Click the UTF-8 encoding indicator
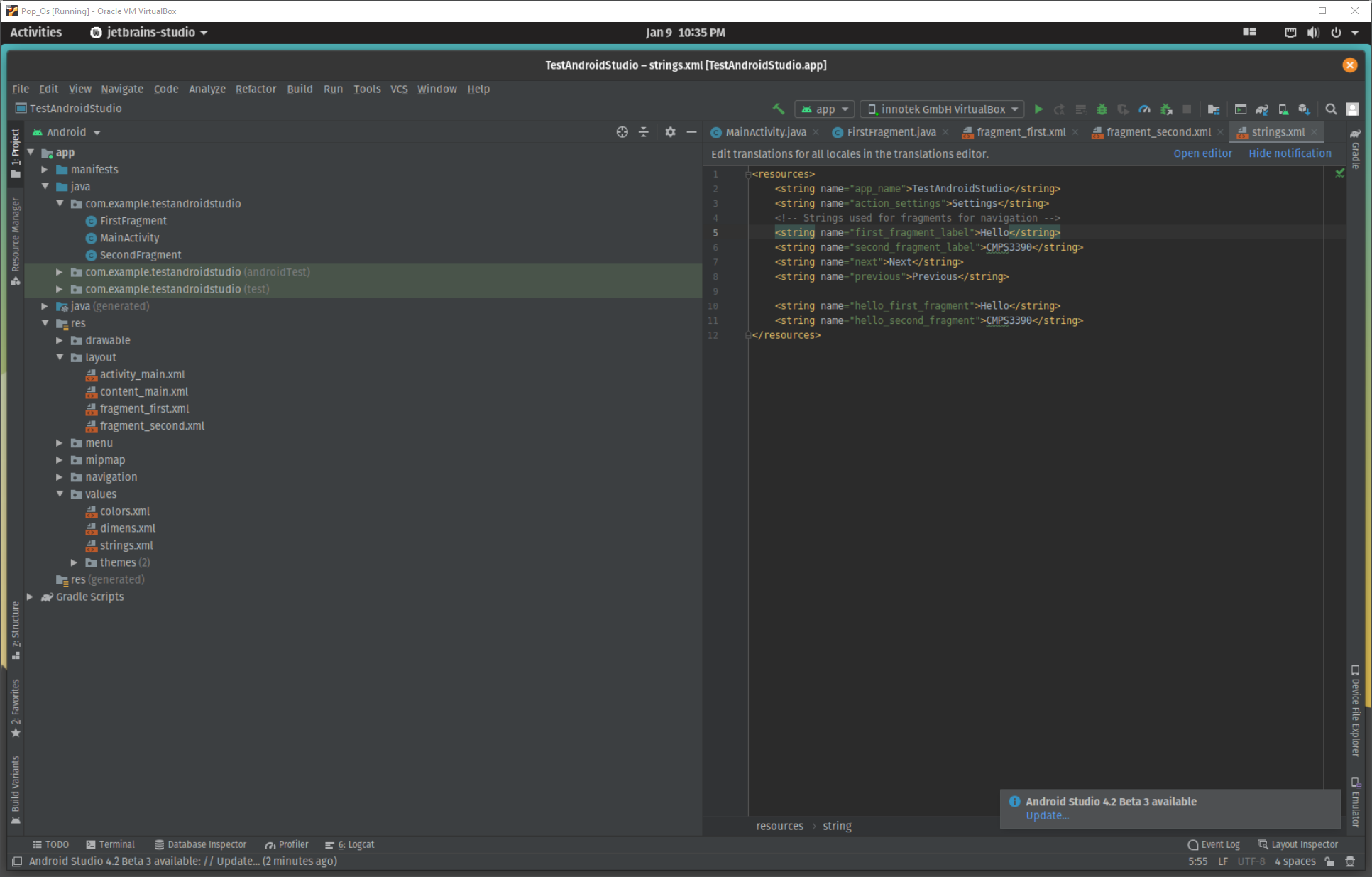 1251,861
